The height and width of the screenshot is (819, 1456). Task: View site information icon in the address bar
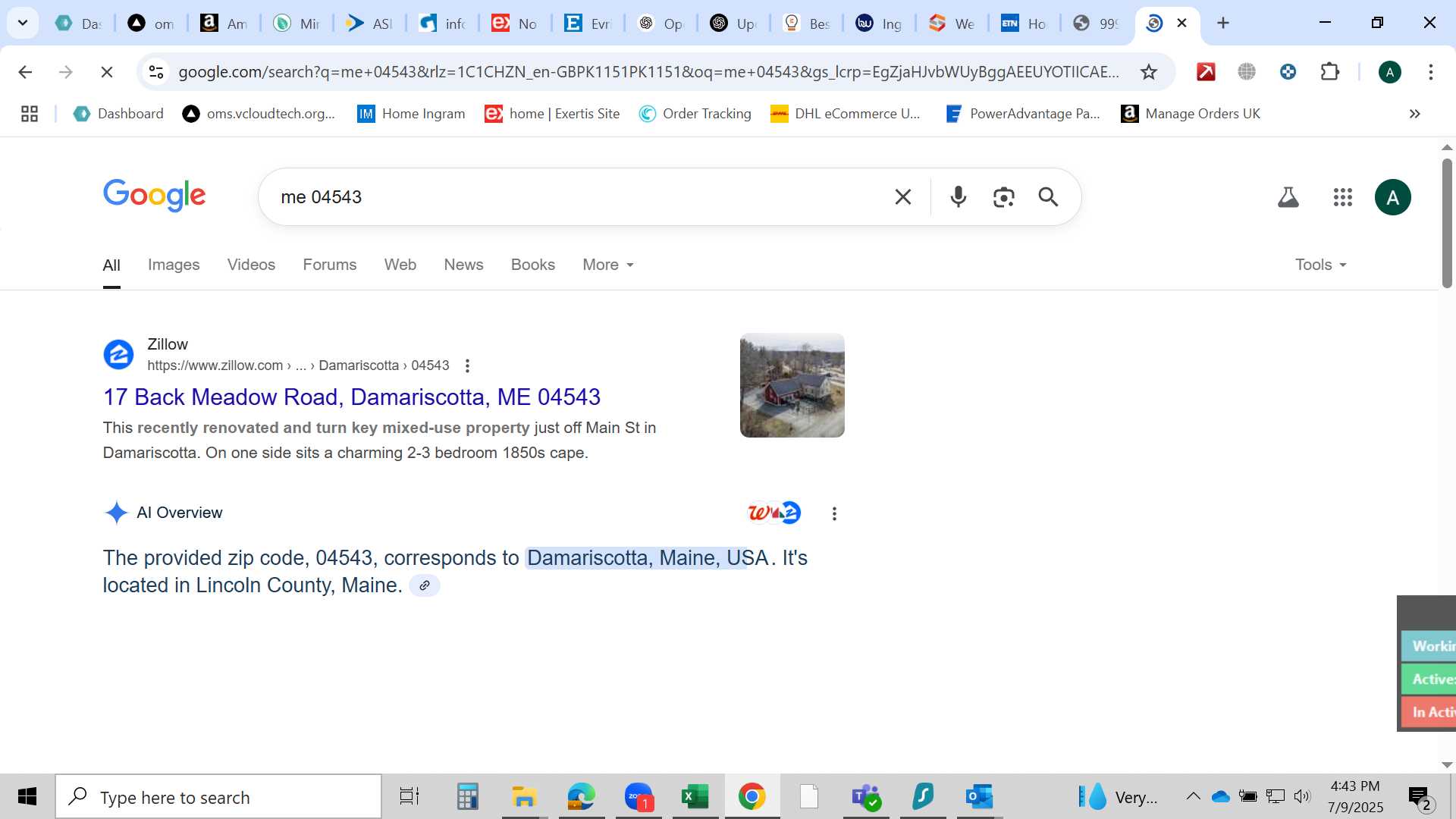tap(156, 72)
